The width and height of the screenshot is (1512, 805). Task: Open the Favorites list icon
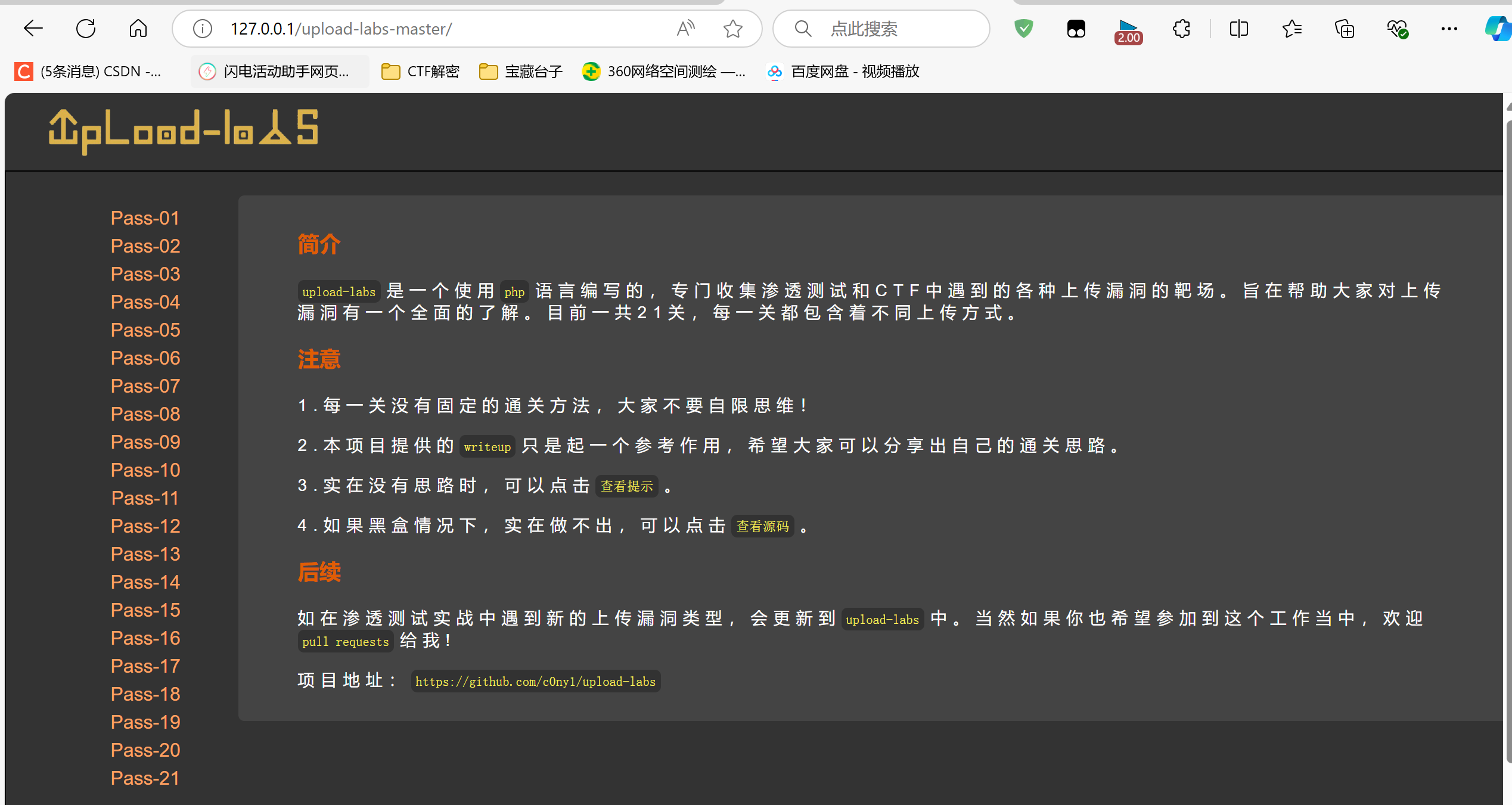(x=1291, y=29)
